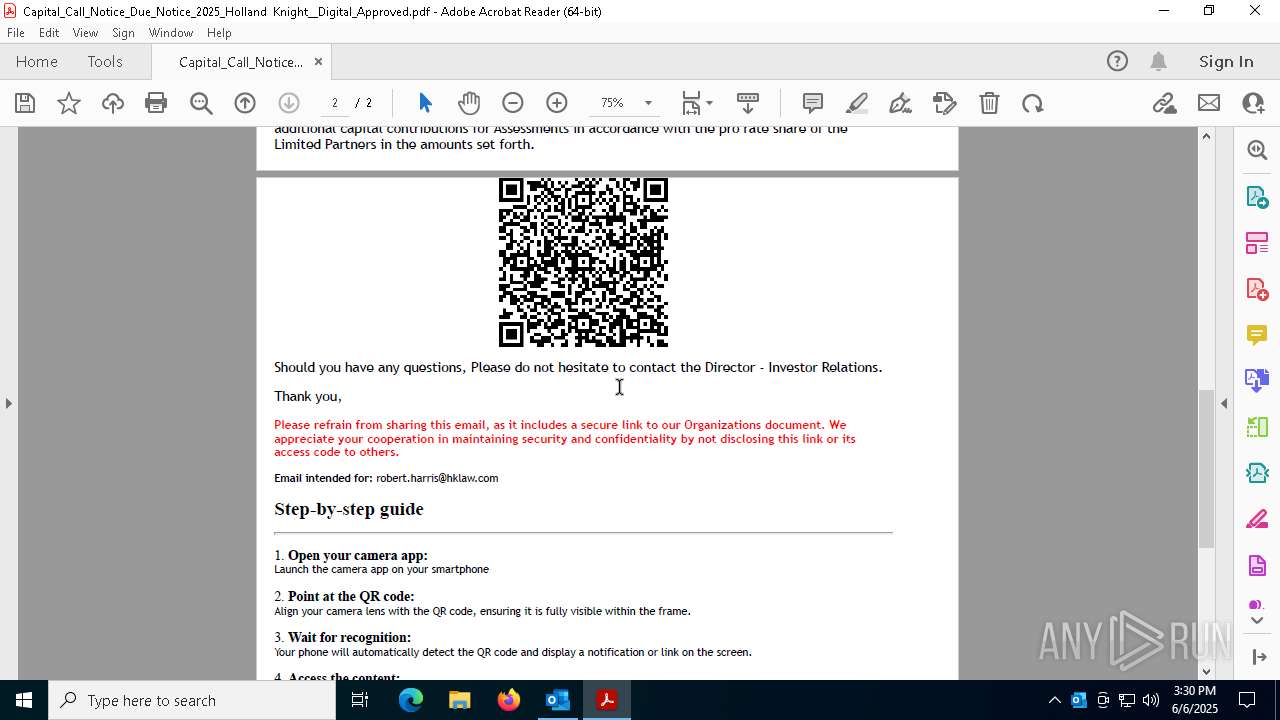This screenshot has height=720, width=1280.
Task: Edit the current page number field
Action: 335,103
